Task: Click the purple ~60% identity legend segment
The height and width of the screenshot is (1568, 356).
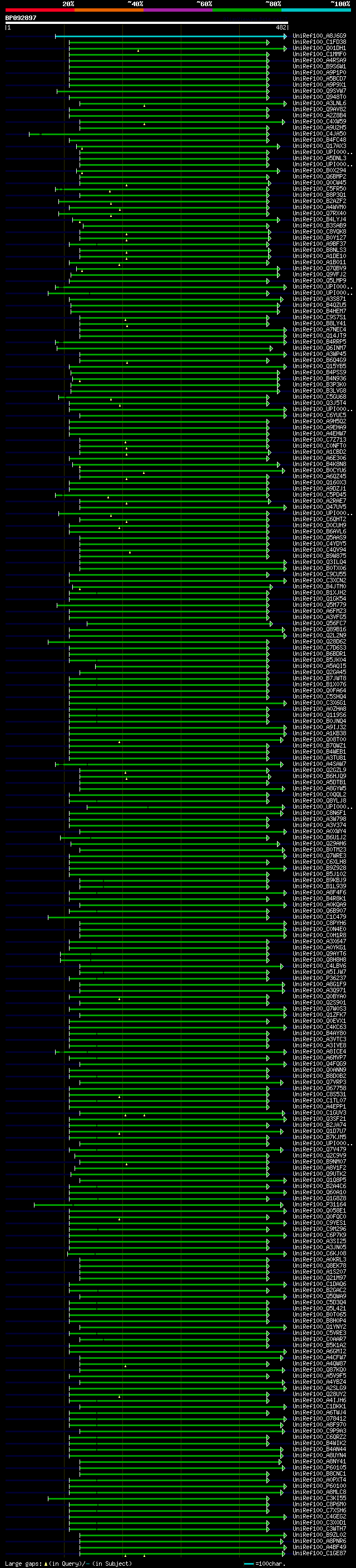Action: pyautogui.click(x=179, y=10)
